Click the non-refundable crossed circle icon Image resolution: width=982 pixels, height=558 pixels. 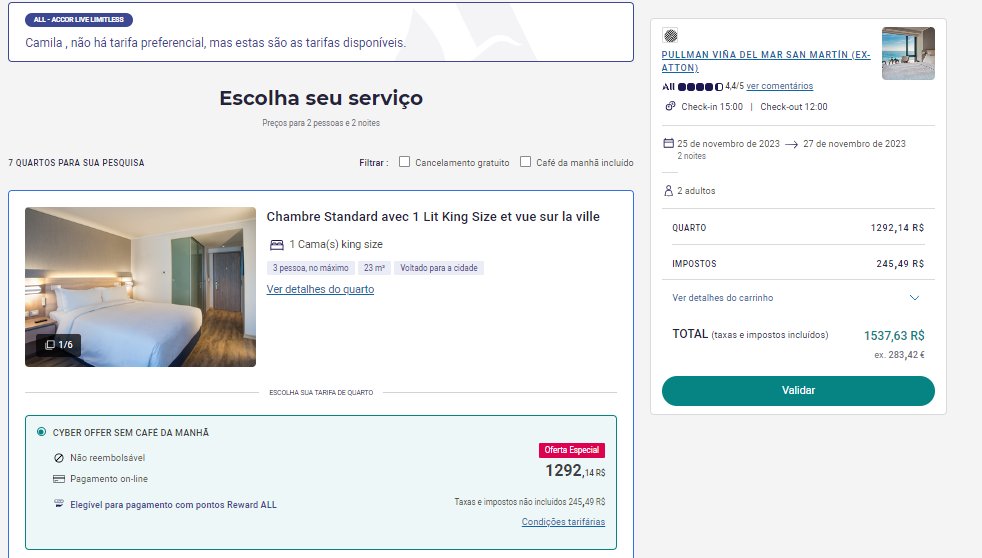(59, 458)
